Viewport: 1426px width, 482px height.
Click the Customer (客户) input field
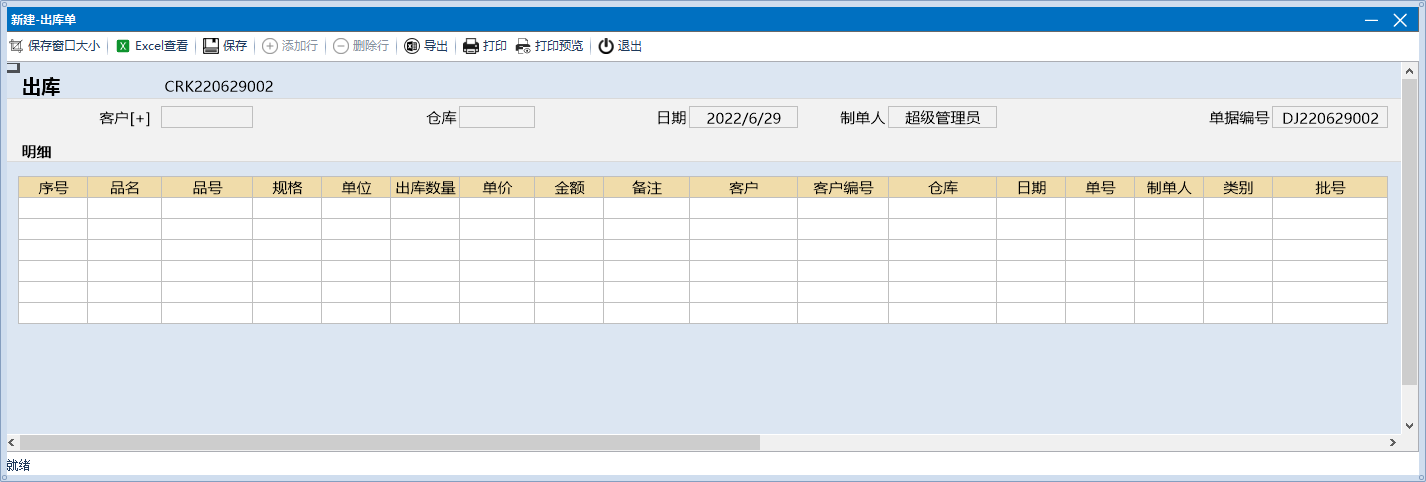207,118
